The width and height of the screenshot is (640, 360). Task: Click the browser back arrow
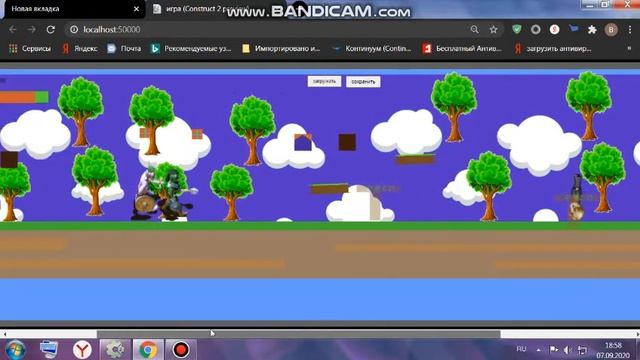click(13, 29)
